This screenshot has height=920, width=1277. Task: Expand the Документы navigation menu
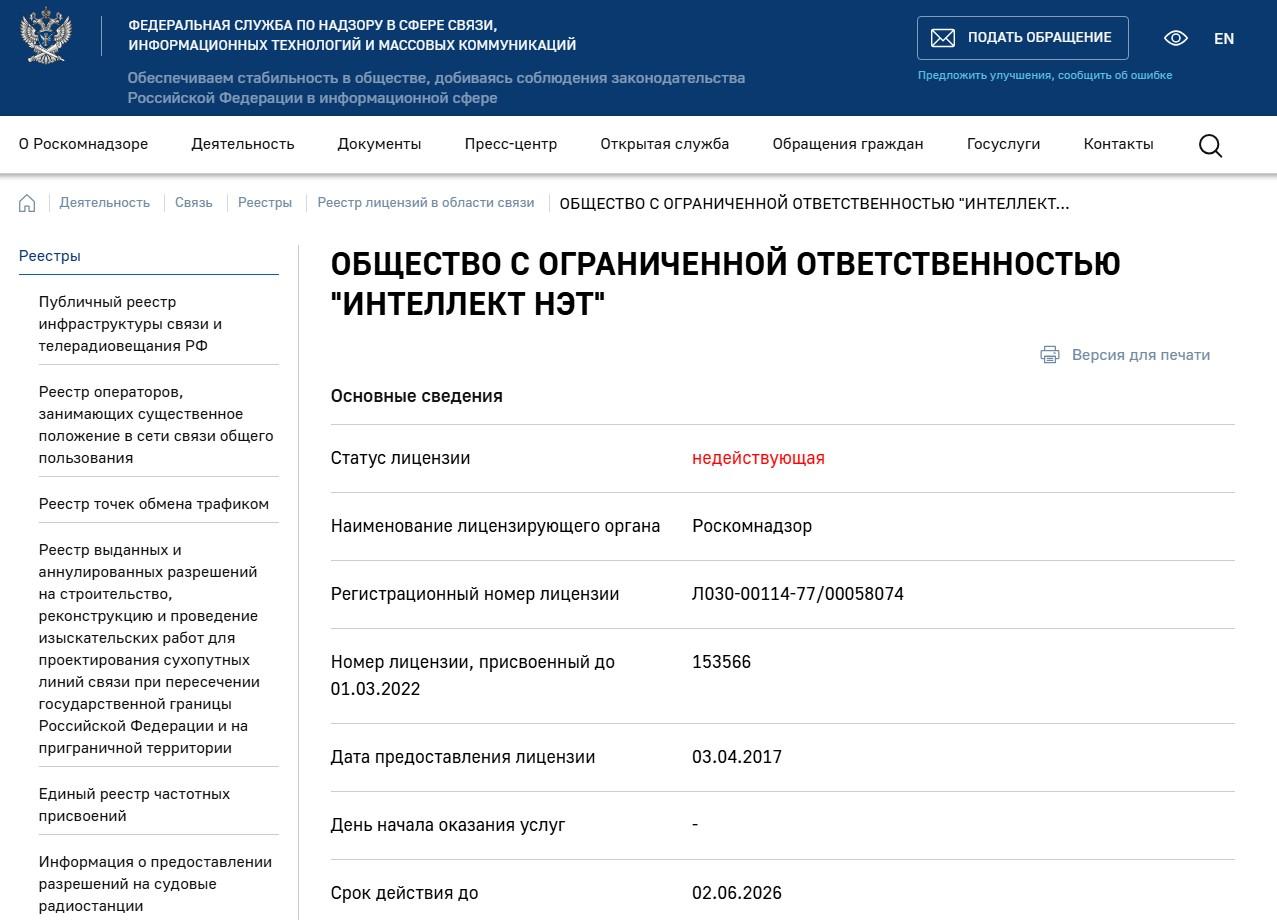click(x=379, y=144)
